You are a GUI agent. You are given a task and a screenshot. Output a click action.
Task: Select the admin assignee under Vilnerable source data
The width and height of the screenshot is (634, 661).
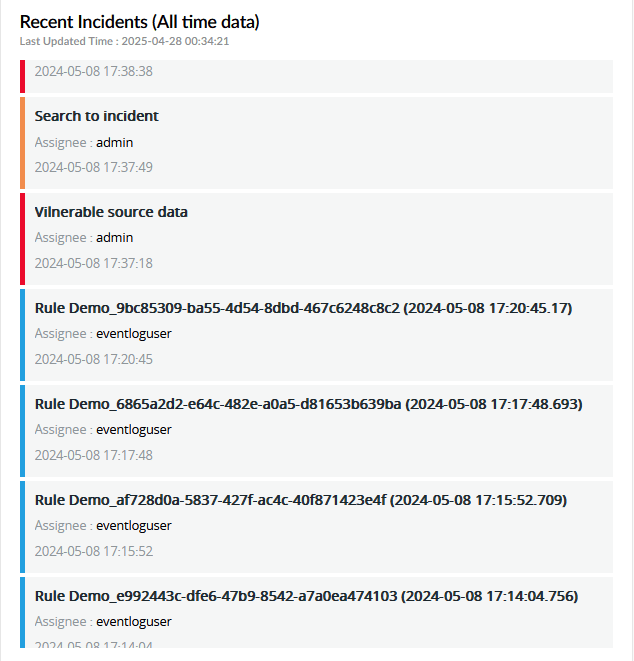click(114, 238)
